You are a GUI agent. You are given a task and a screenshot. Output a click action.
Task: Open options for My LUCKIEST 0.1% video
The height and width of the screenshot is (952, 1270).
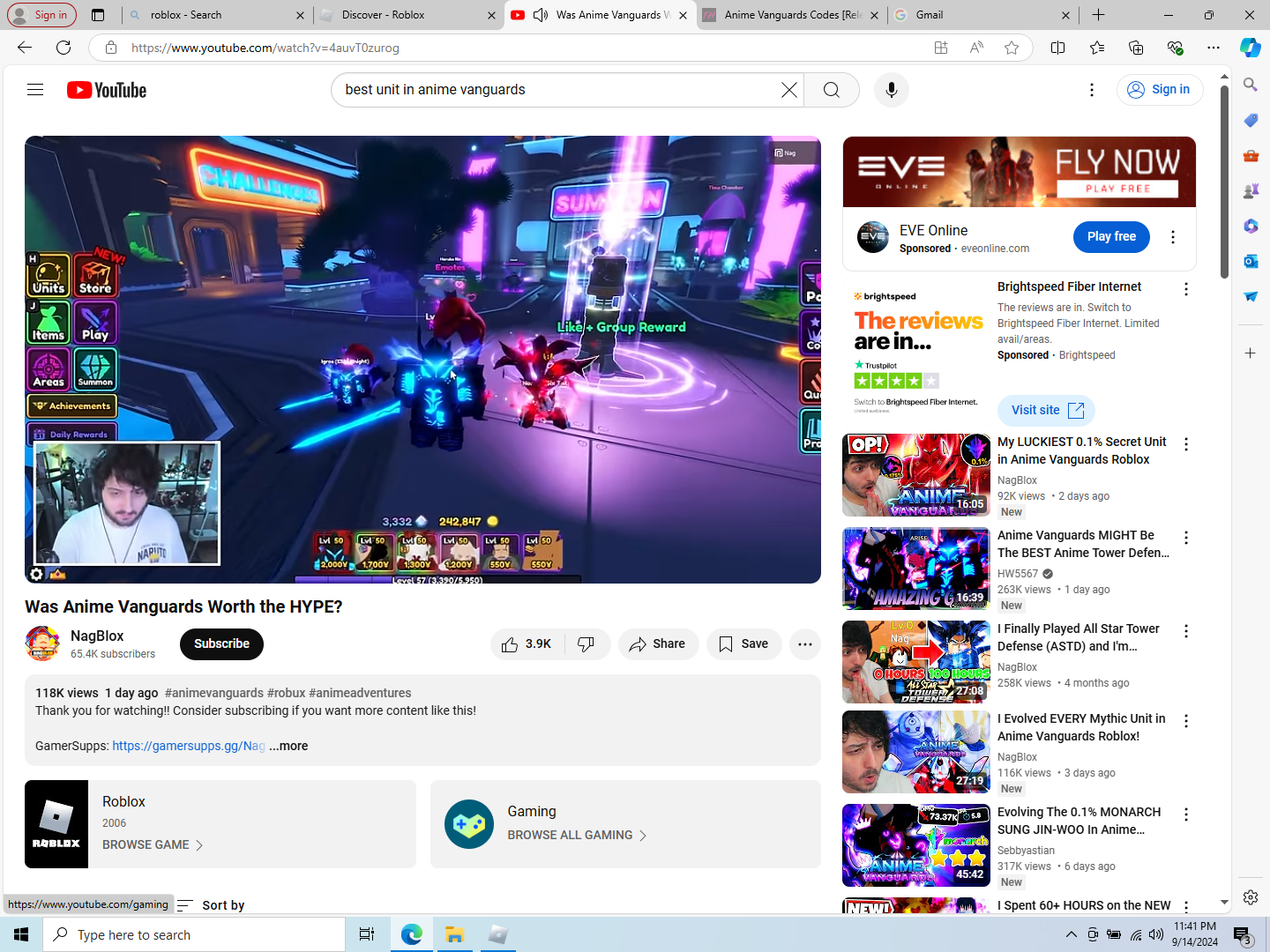pyautogui.click(x=1186, y=444)
